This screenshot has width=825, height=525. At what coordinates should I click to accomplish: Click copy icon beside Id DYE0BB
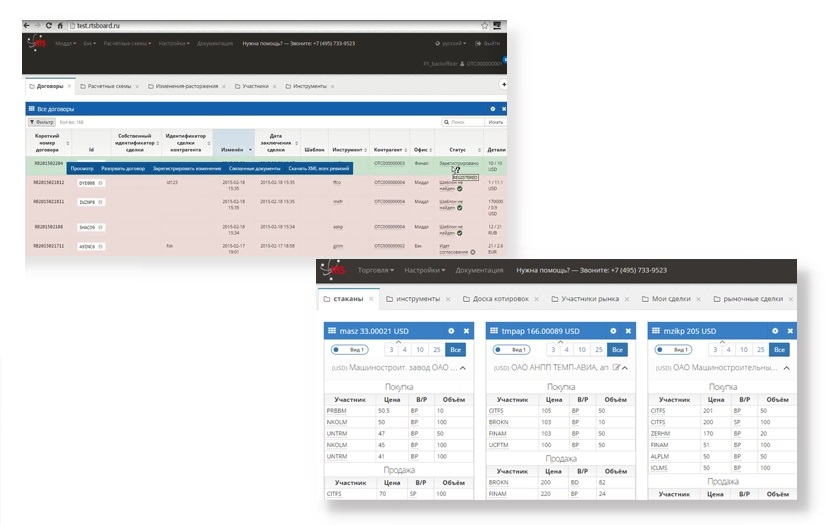pyautogui.click(x=100, y=183)
